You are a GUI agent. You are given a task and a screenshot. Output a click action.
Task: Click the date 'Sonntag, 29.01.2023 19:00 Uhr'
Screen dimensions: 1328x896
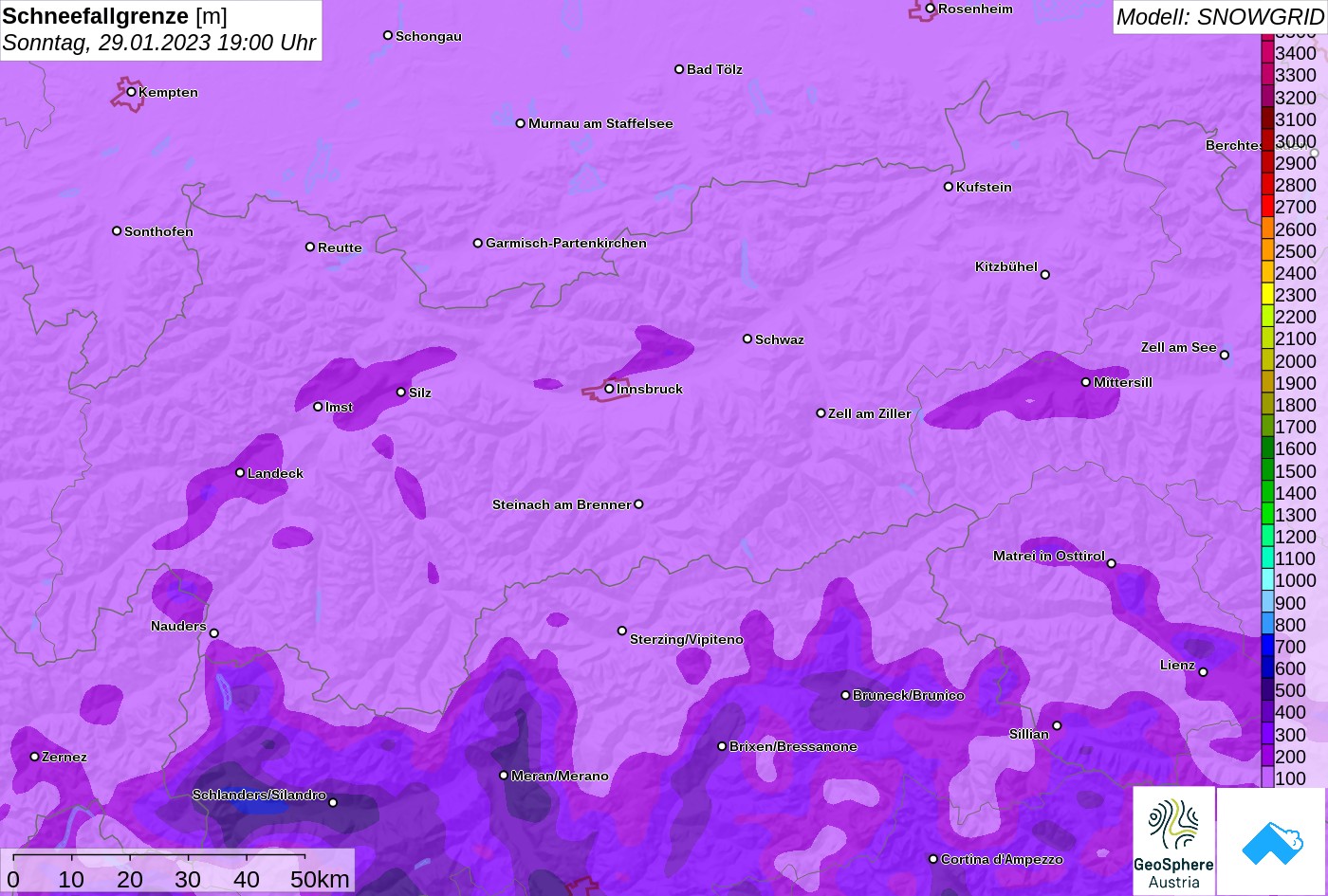coord(159,43)
